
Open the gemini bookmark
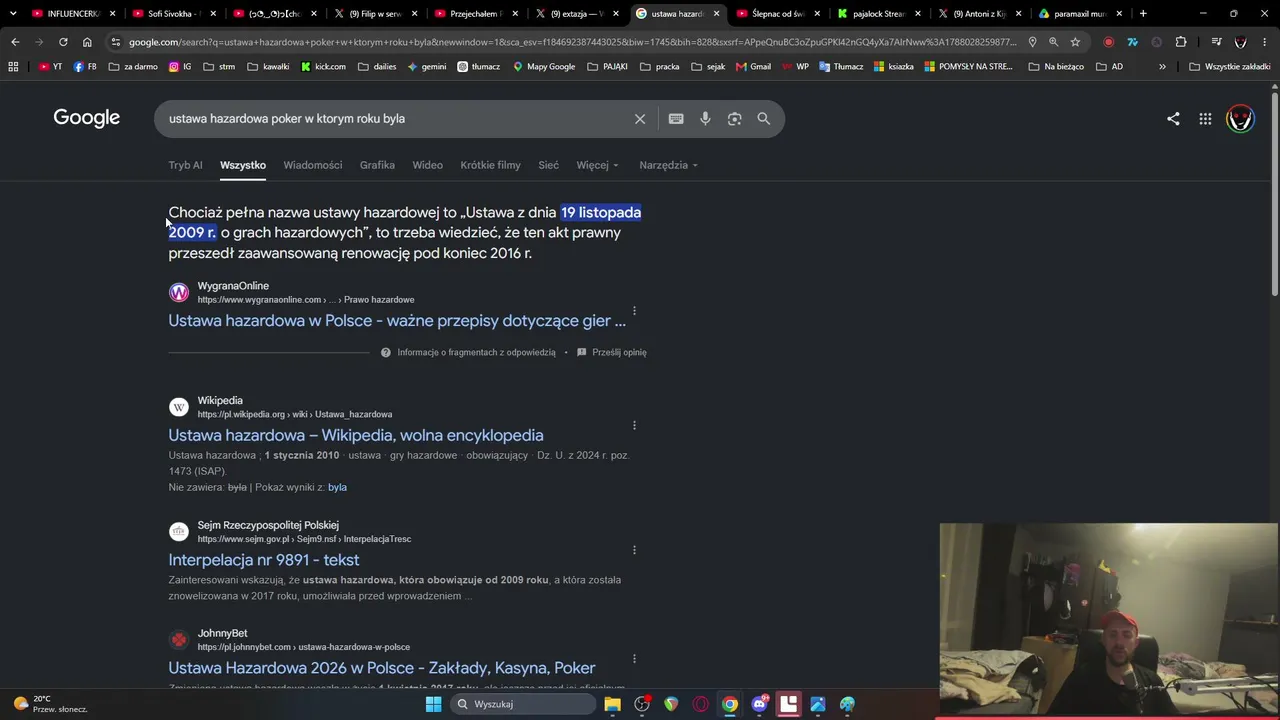tap(427, 67)
